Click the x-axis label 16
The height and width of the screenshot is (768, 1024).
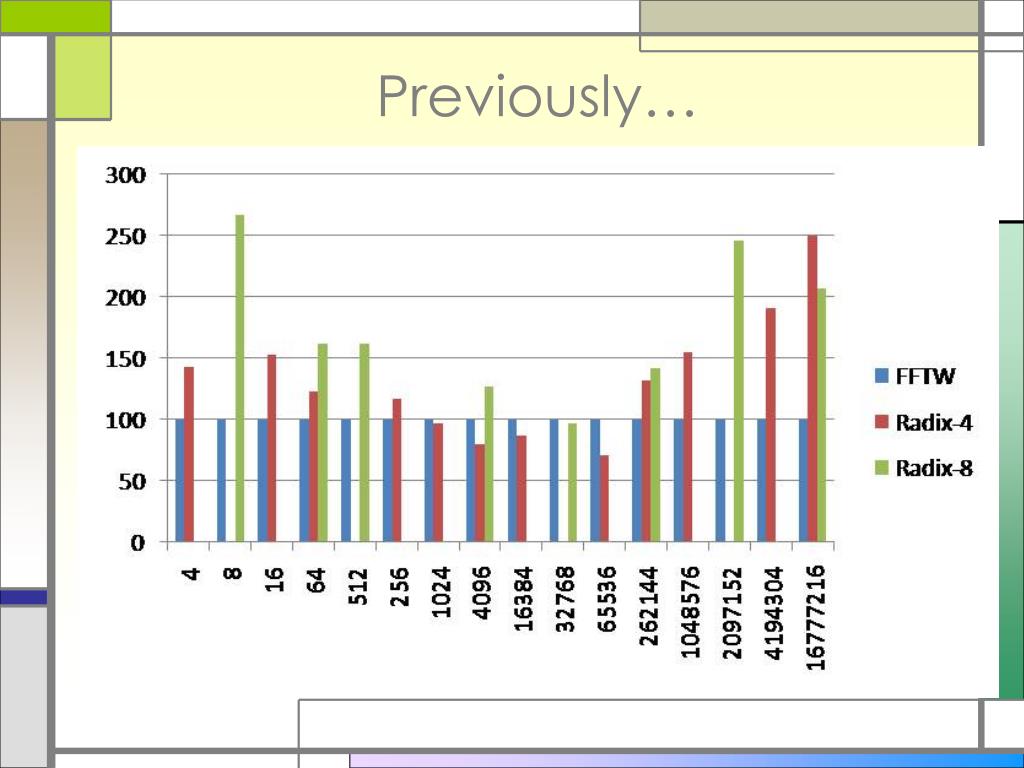pyautogui.click(x=274, y=580)
